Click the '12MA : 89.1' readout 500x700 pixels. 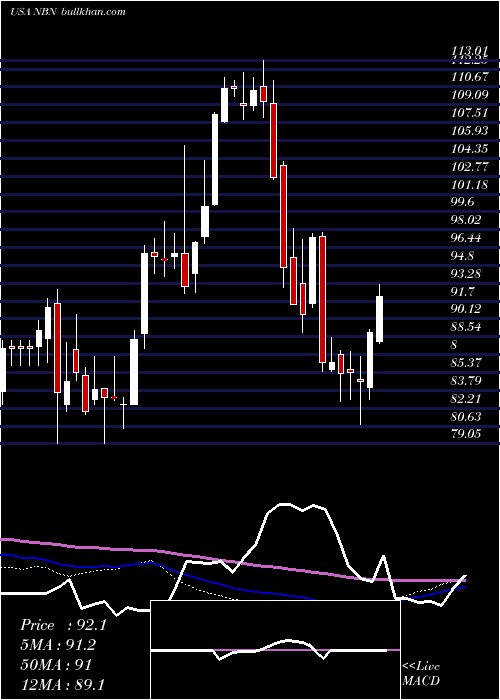62,684
